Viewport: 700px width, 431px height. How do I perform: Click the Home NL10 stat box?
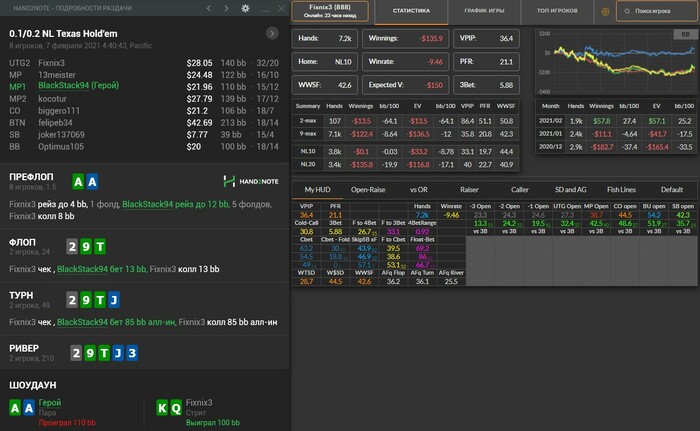pos(325,62)
